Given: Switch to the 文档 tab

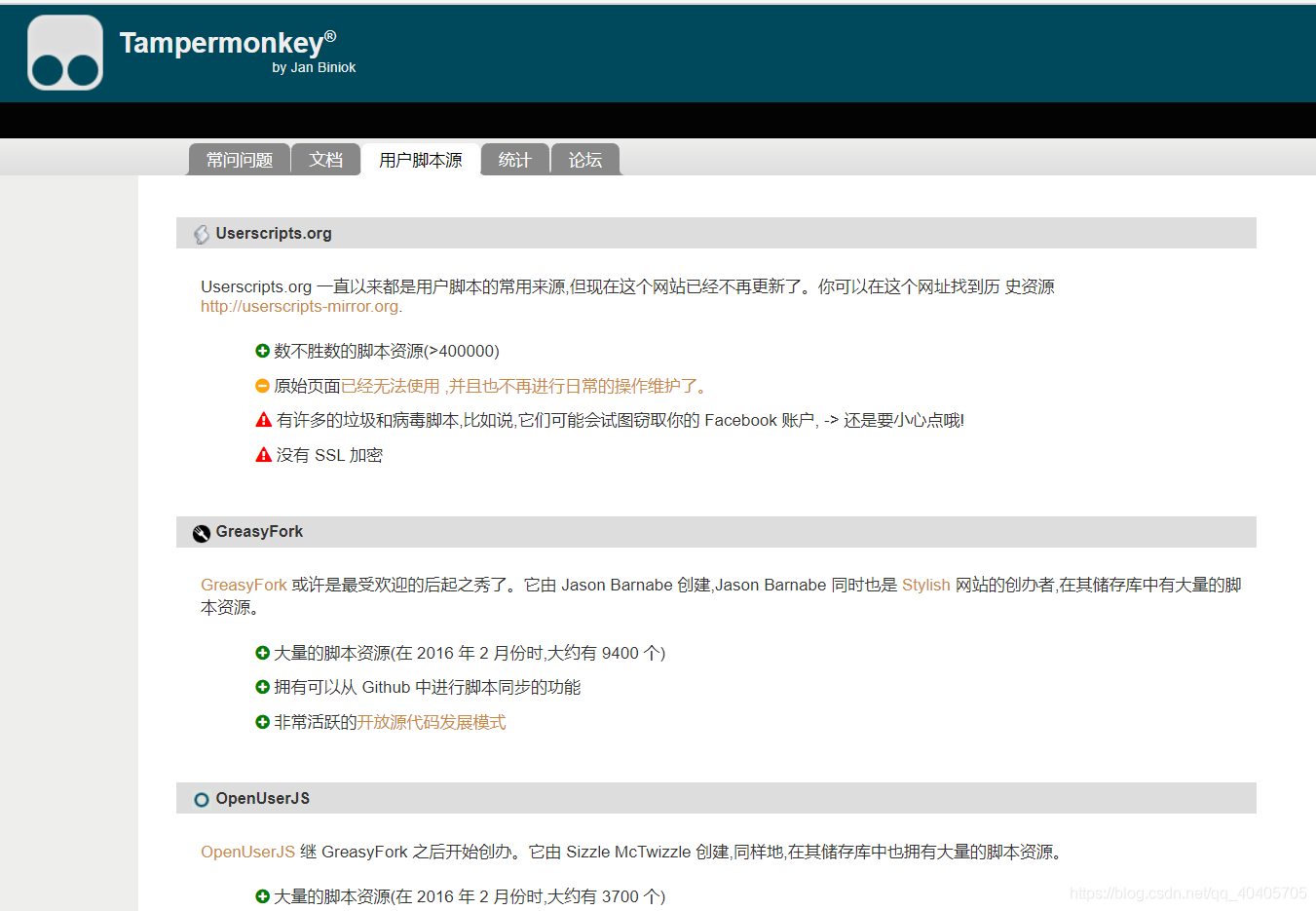Looking at the screenshot, I should [326, 160].
